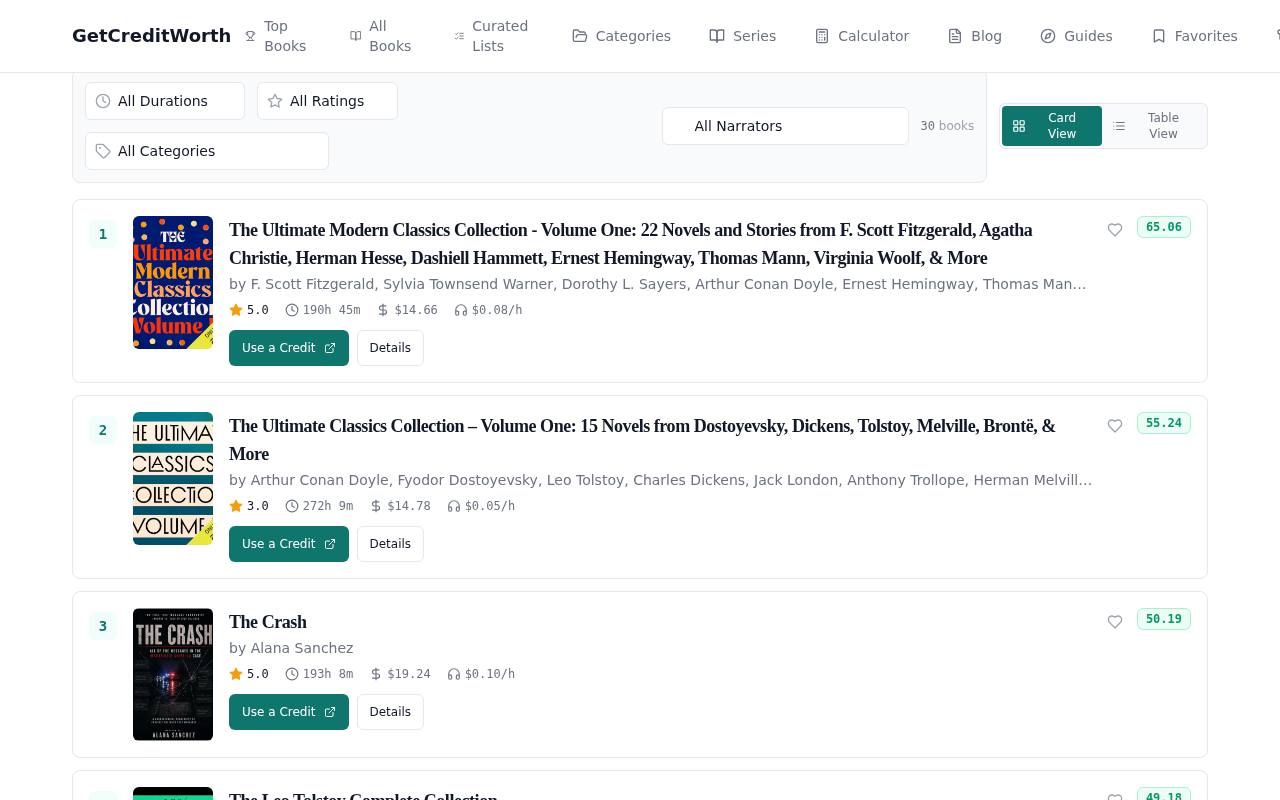Open The Crash title link
The image size is (1280, 800).
tap(268, 622)
